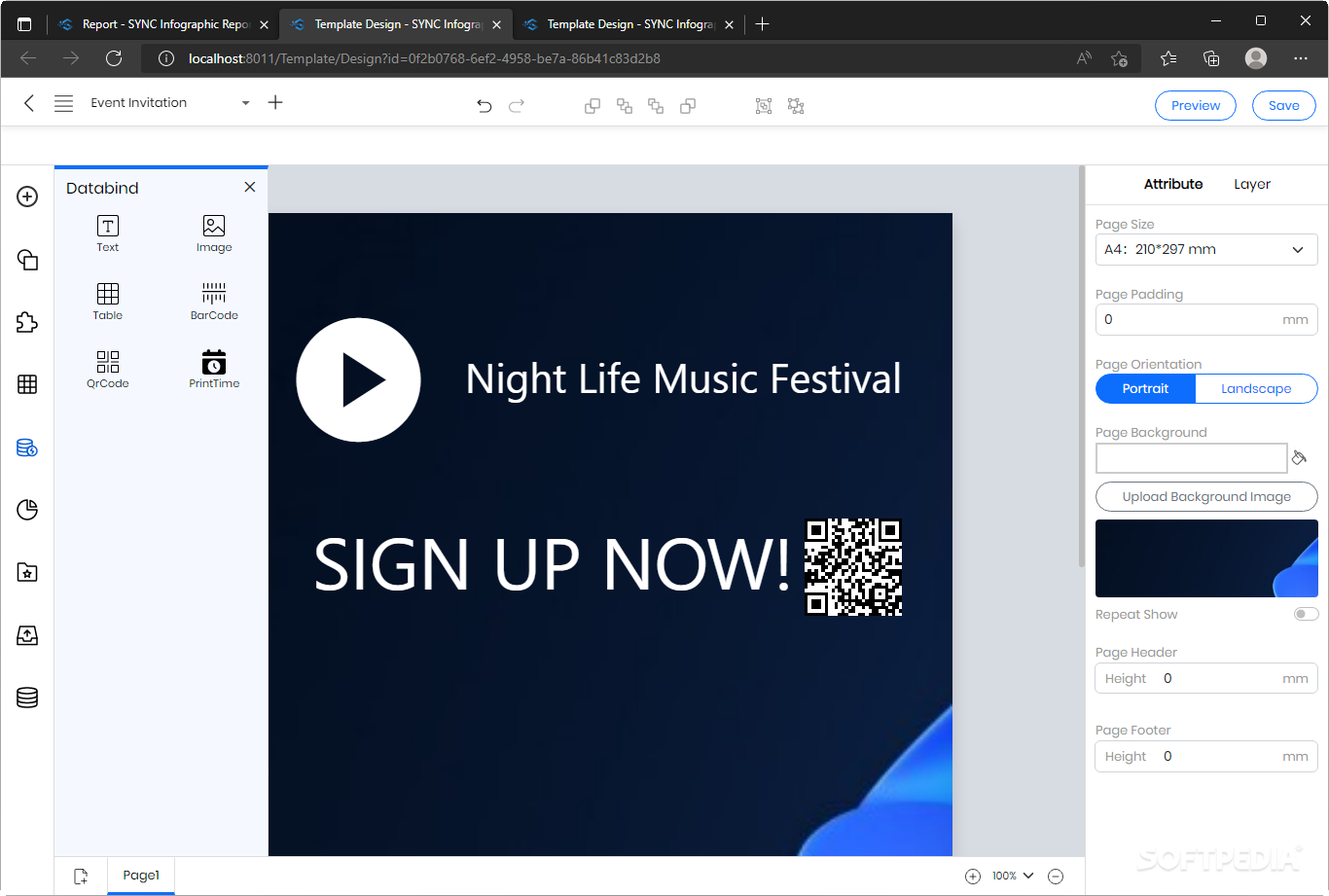Click the bring forward layer icon

tap(624, 106)
